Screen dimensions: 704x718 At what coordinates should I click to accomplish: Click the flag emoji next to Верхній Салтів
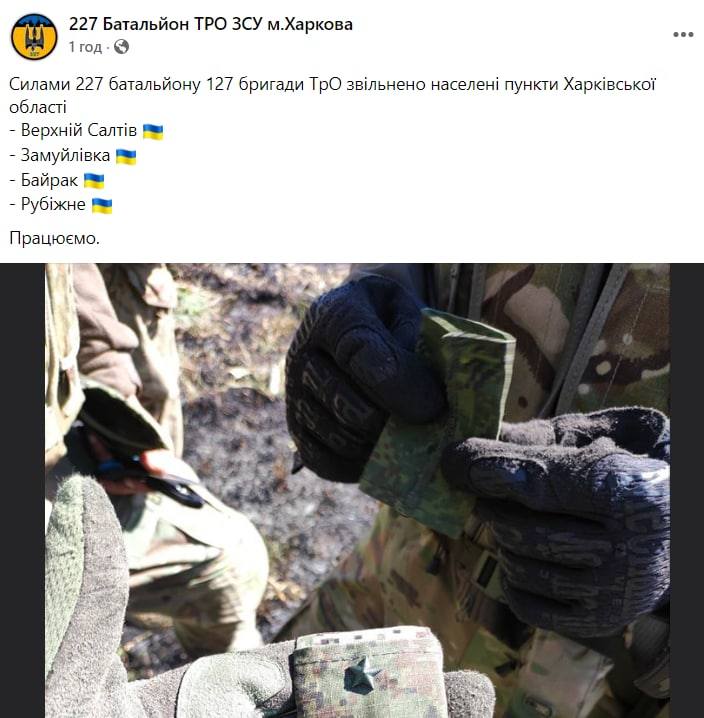153,131
